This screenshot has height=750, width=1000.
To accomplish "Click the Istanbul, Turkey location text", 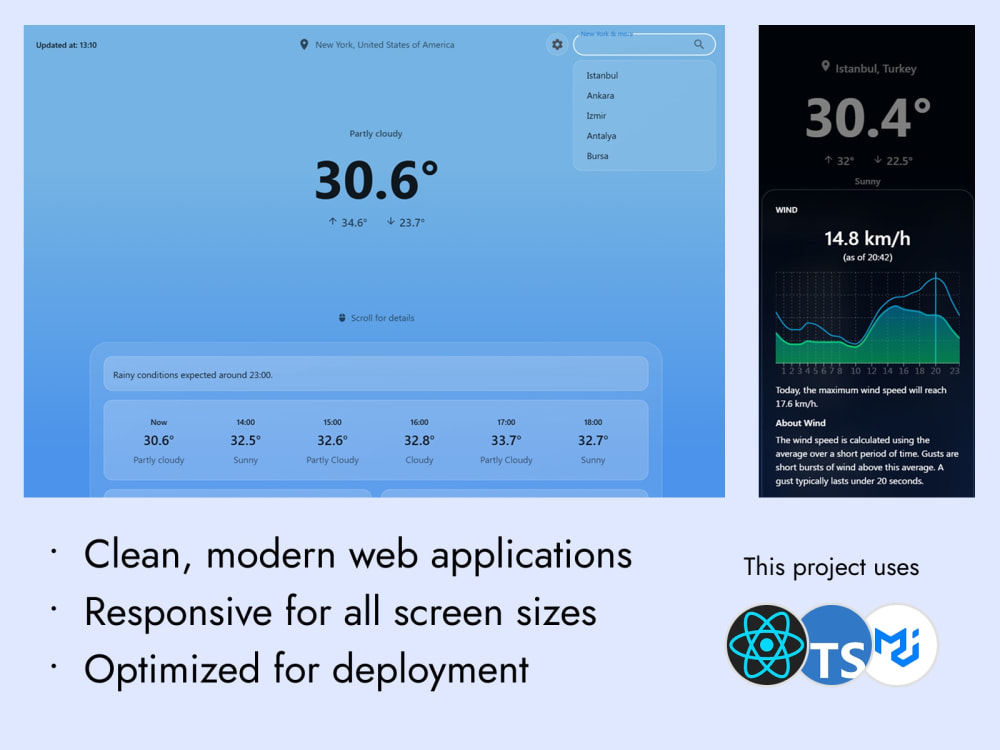I will pyautogui.click(x=876, y=69).
